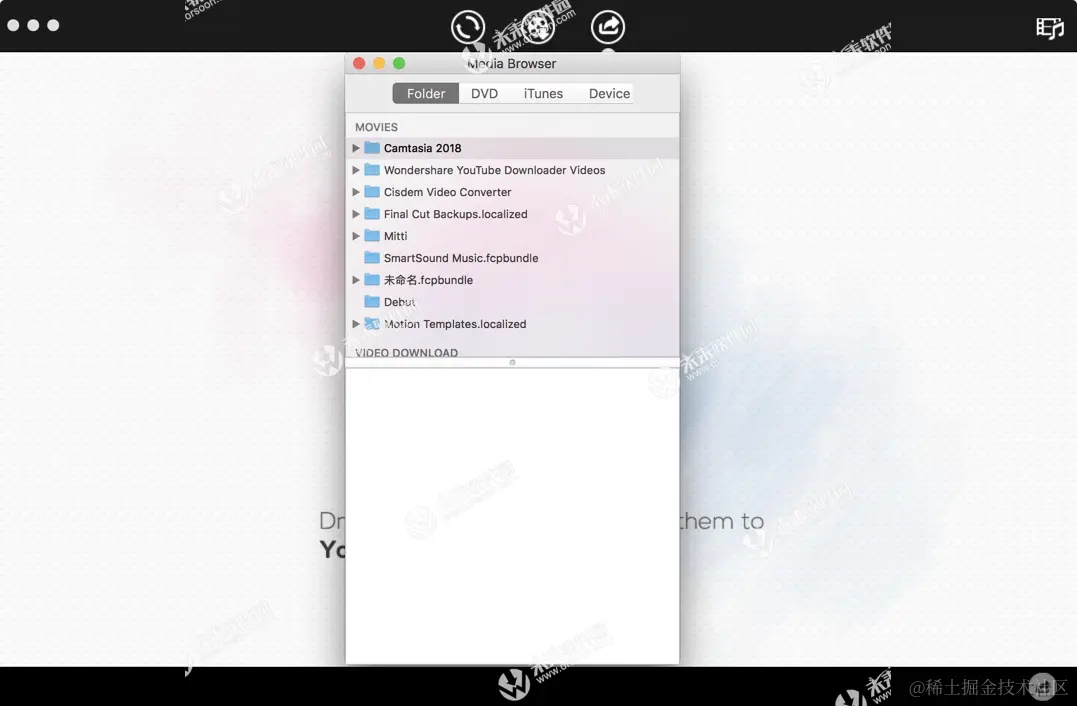This screenshot has height=706, width=1077.
Task: Click the Share arrow icon in toolbar
Action: [x=608, y=27]
